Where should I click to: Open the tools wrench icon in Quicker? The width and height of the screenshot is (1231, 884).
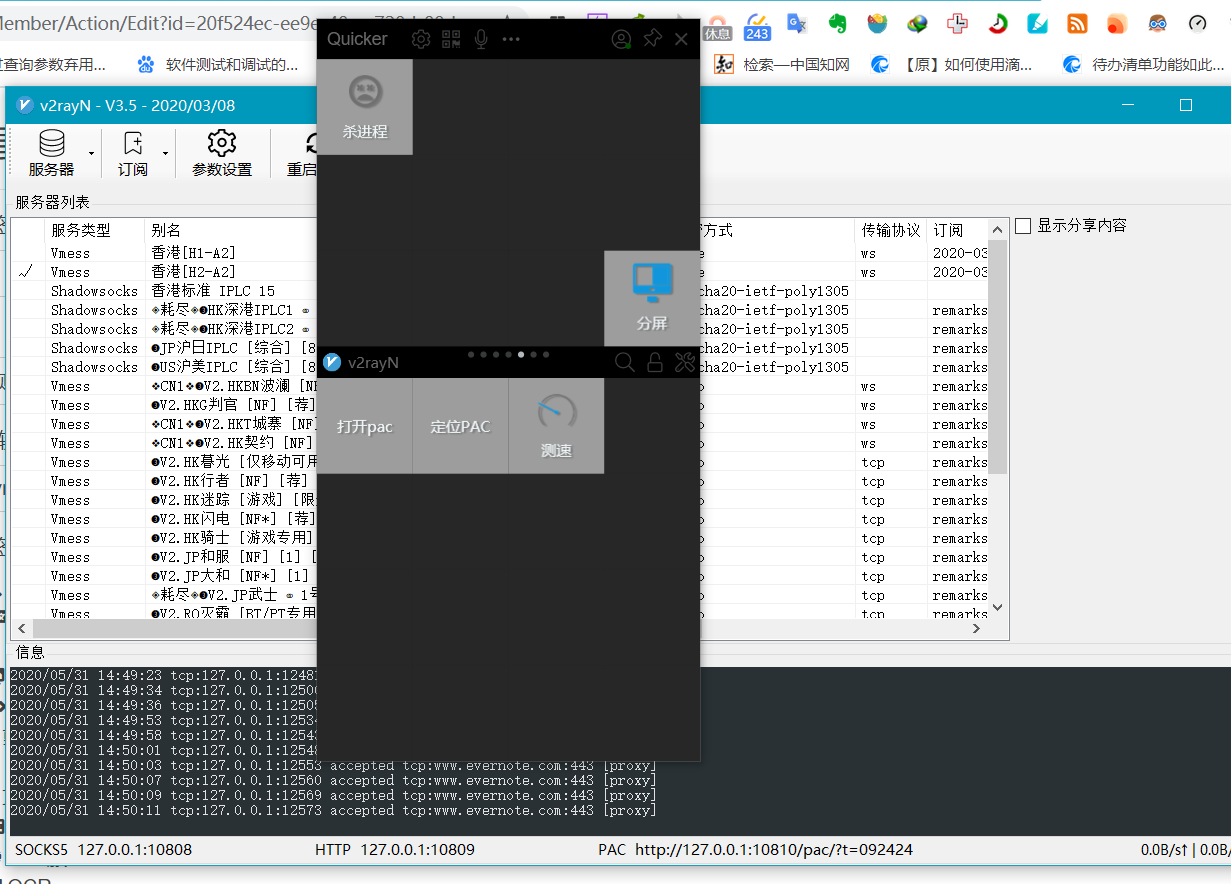point(684,362)
